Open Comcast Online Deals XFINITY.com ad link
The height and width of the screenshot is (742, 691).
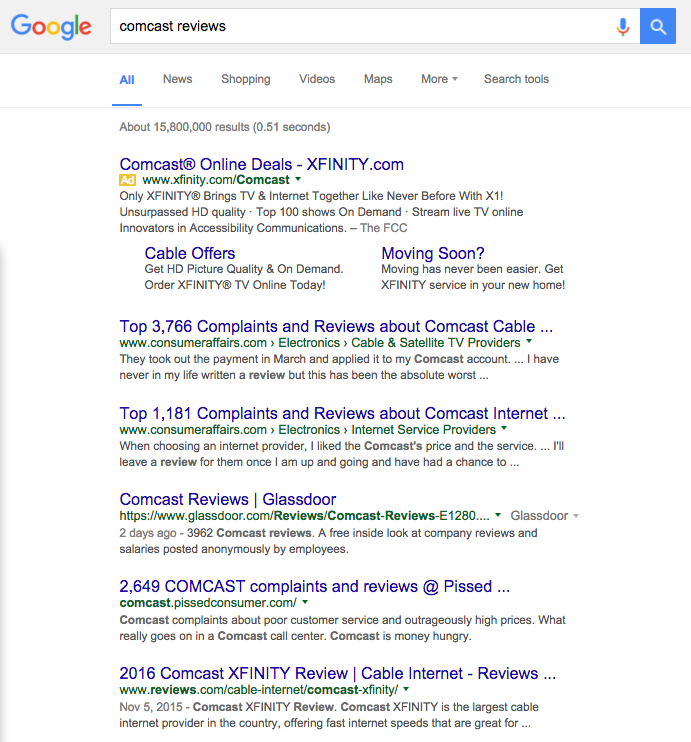[x=261, y=164]
